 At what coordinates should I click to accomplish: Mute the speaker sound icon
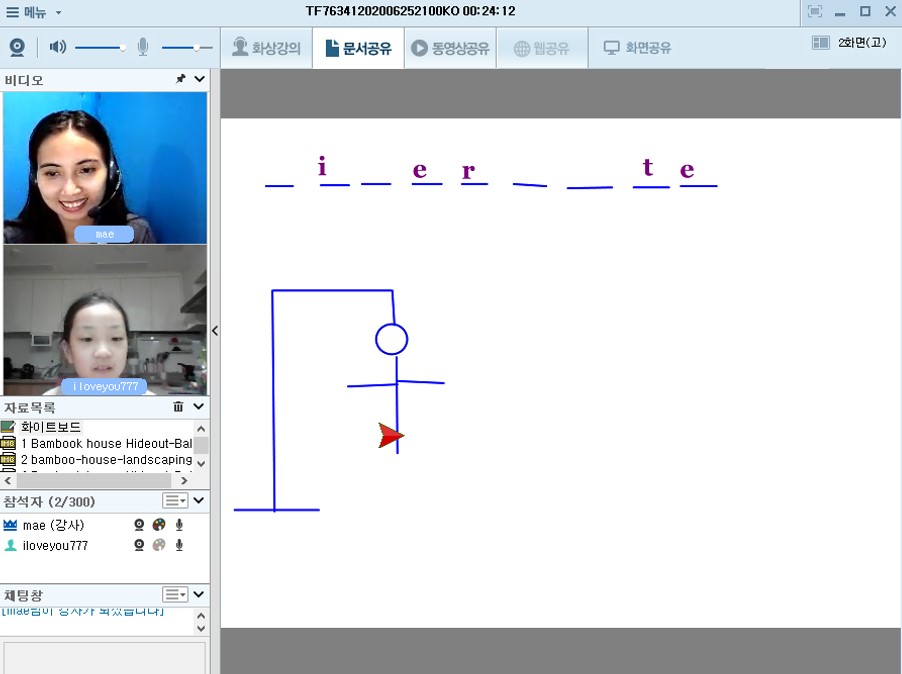click(x=58, y=47)
